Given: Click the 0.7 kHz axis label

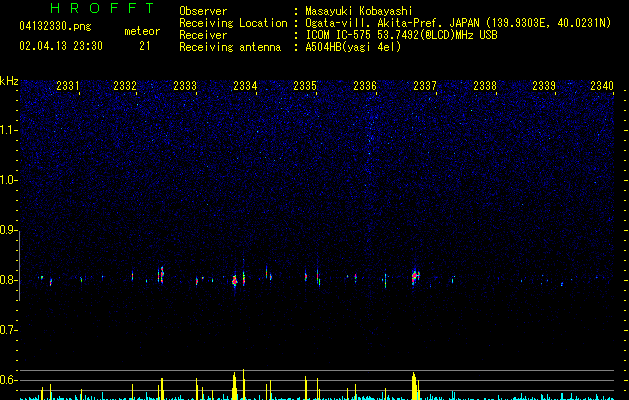Looking at the screenshot, I should [8, 330].
